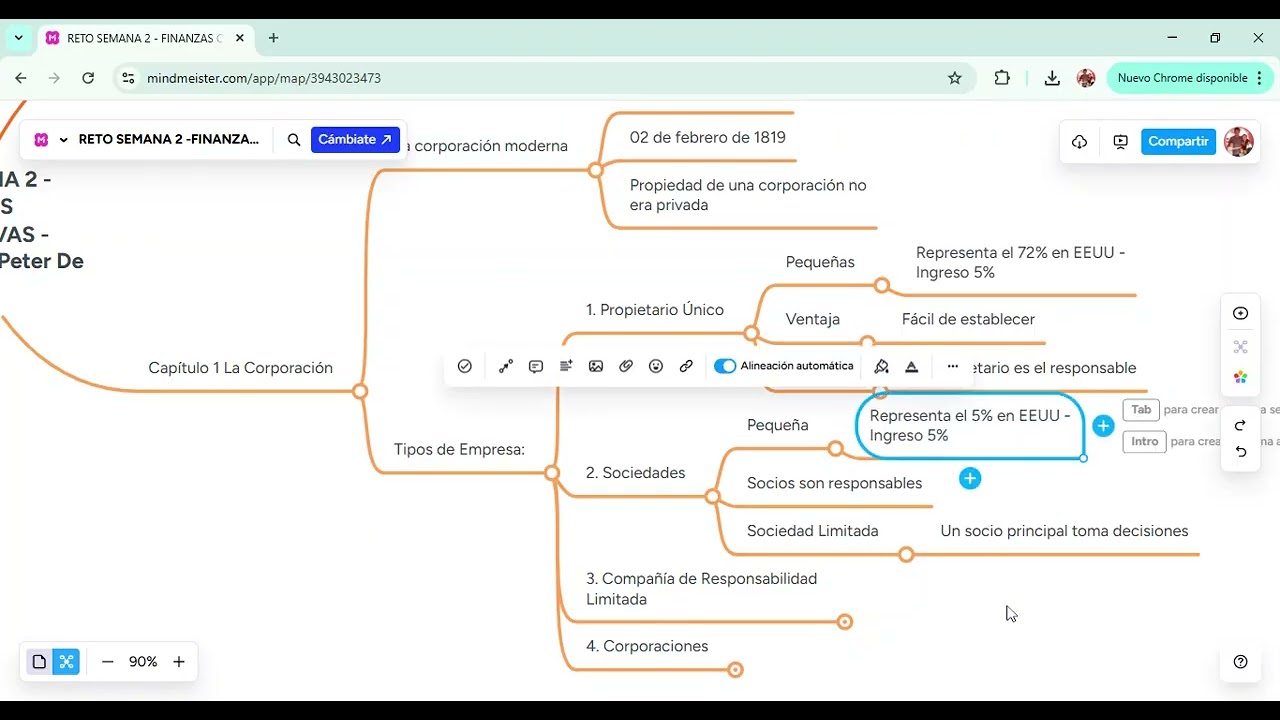
Task: Start presentation mode icon
Action: (1121, 142)
